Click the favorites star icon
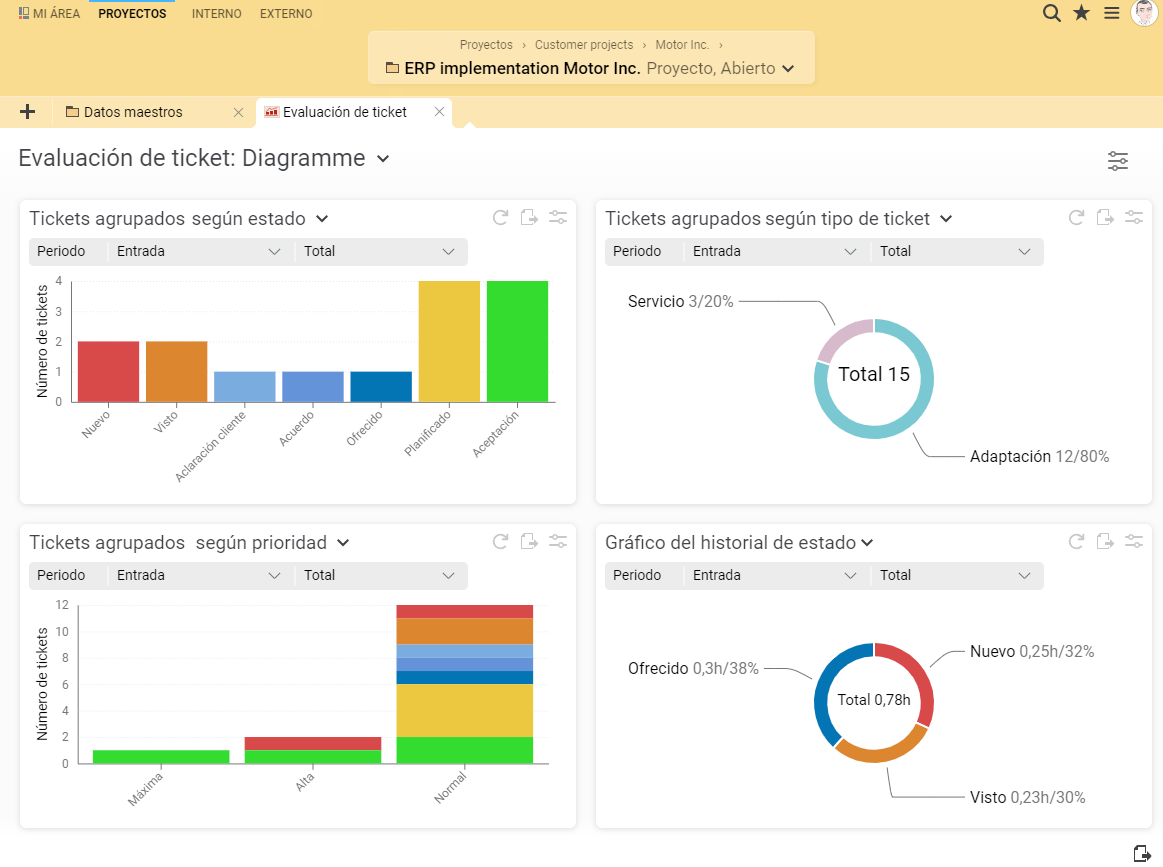Viewport: 1163px width, 867px height. 1081,13
